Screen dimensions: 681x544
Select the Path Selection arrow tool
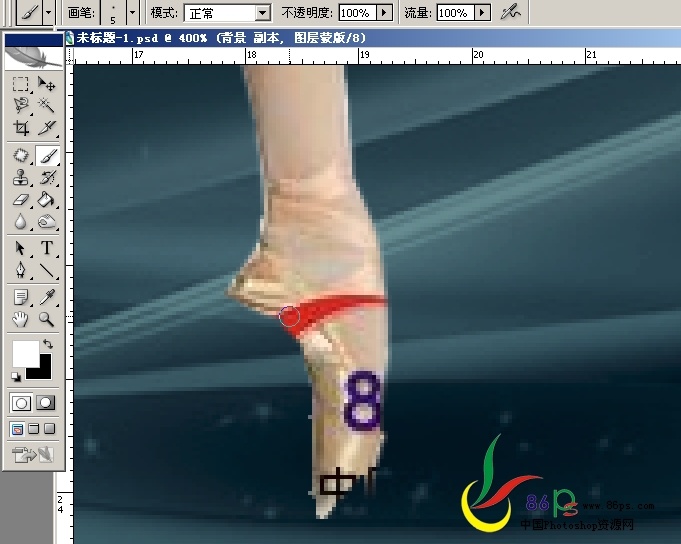pyautogui.click(x=21, y=248)
